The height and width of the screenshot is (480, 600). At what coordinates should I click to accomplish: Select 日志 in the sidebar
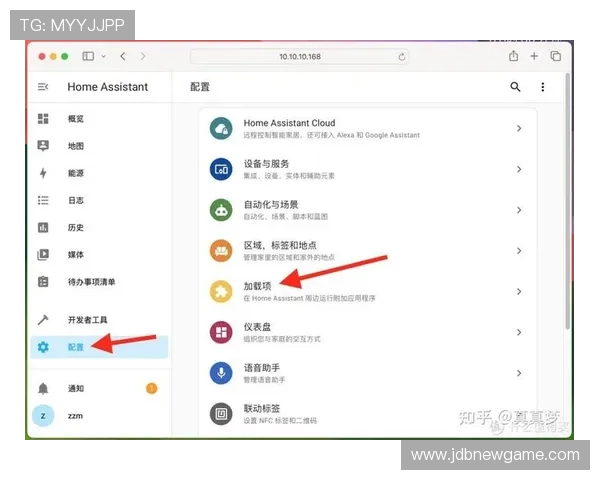[x=99, y=200]
